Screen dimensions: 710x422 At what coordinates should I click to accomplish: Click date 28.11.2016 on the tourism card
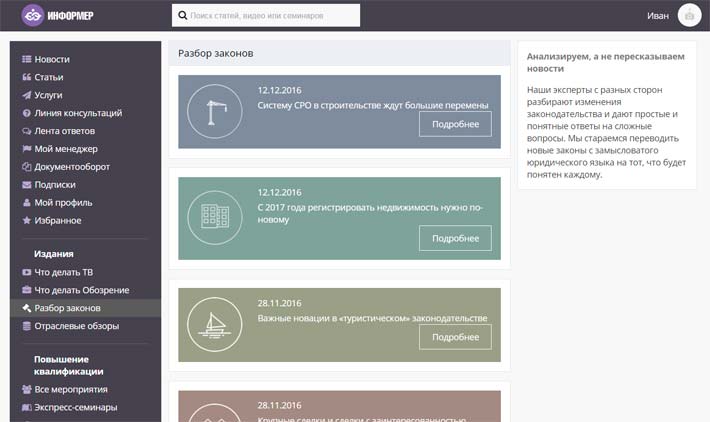pos(279,303)
